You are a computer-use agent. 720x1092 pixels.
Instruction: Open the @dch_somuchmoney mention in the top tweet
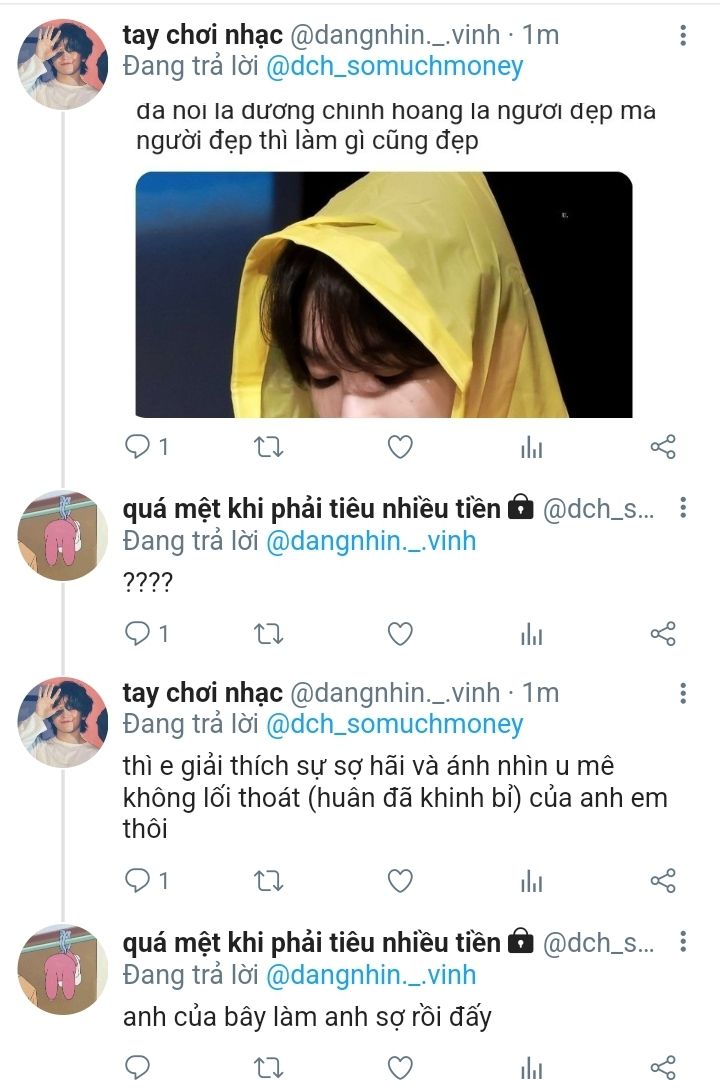[x=395, y=66]
